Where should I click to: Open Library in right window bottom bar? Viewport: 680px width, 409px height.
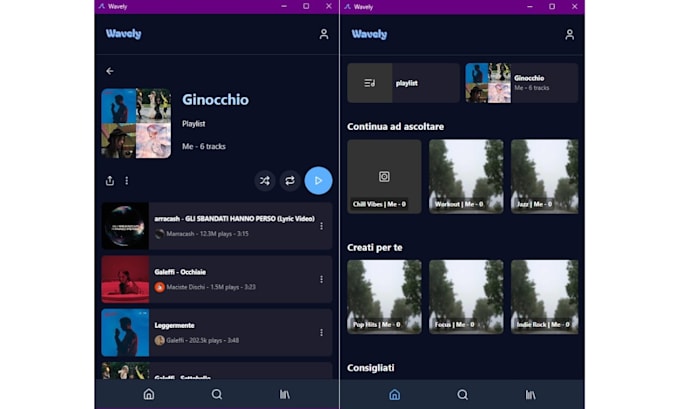530,395
